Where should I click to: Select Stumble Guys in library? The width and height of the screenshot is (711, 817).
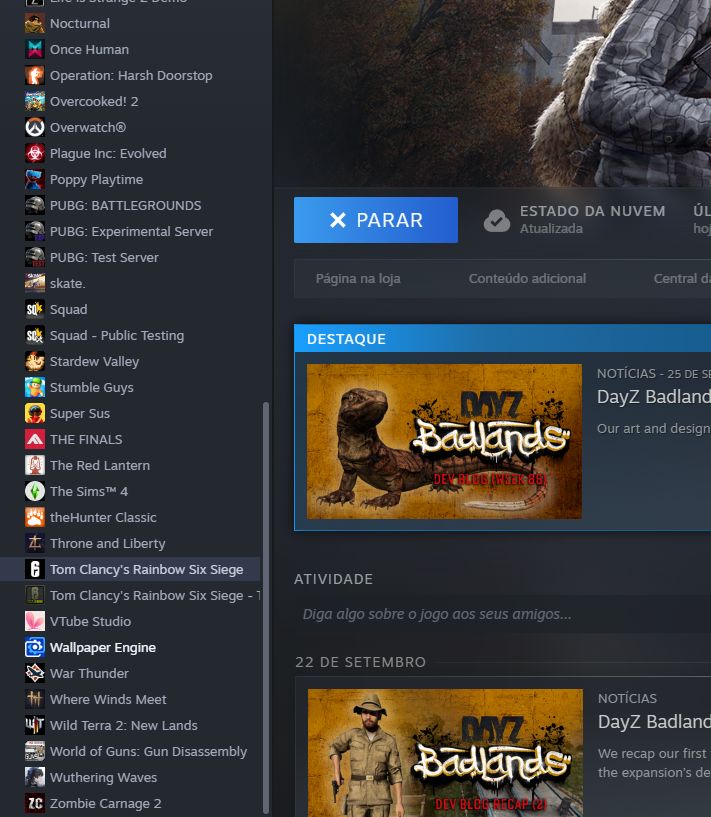130,388
